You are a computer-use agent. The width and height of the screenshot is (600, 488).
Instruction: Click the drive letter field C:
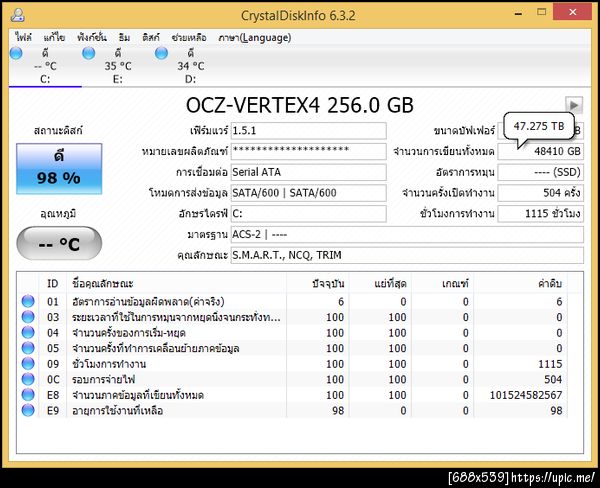(308, 214)
